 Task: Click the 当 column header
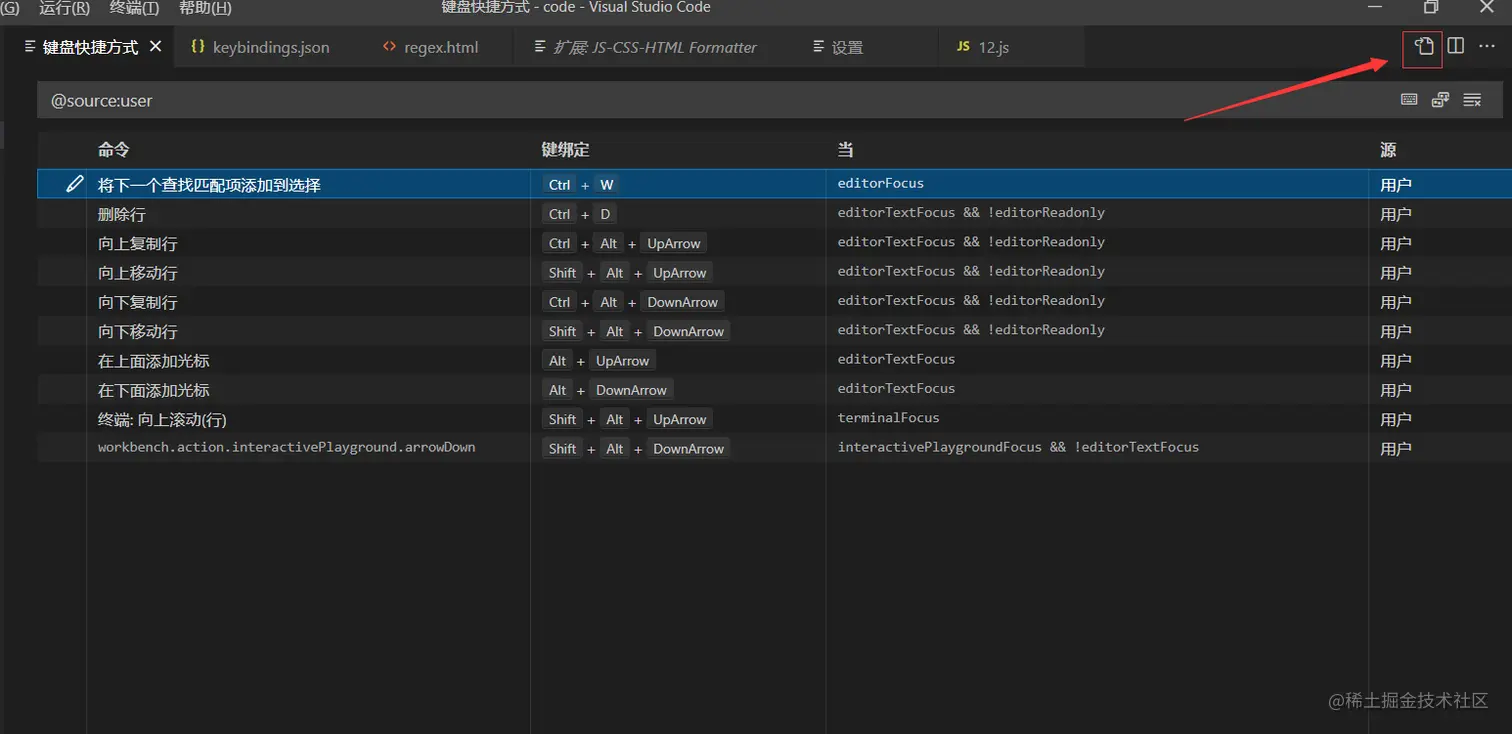845,150
